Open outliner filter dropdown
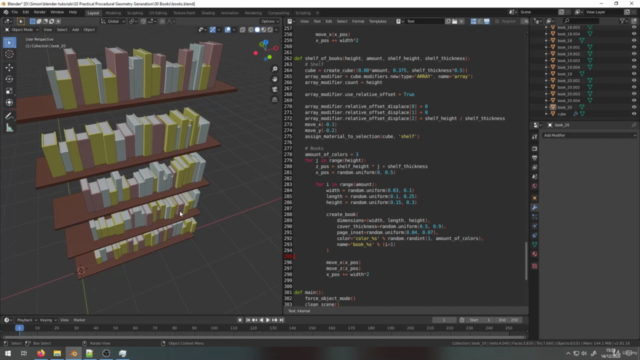The height and width of the screenshot is (360, 640). (624, 21)
